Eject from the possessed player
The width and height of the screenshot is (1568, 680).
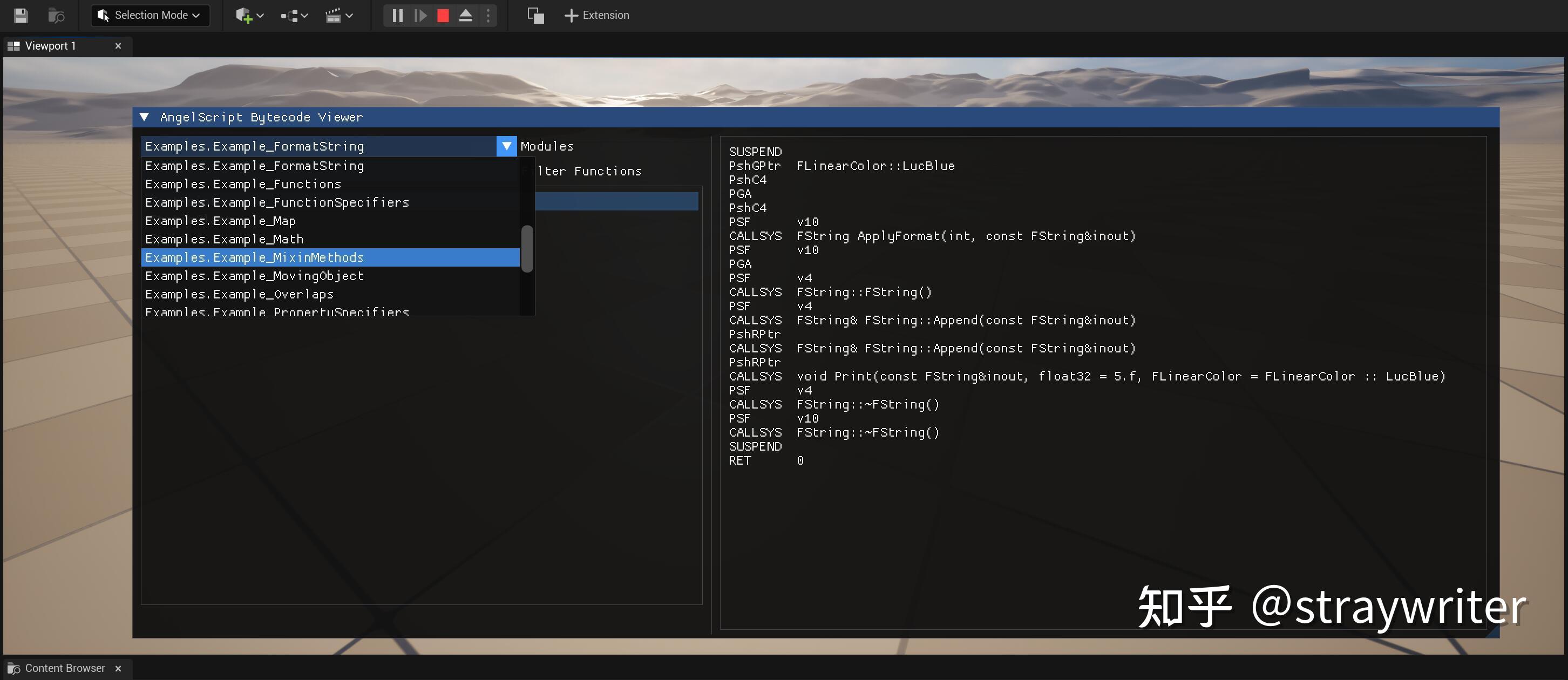coord(466,15)
